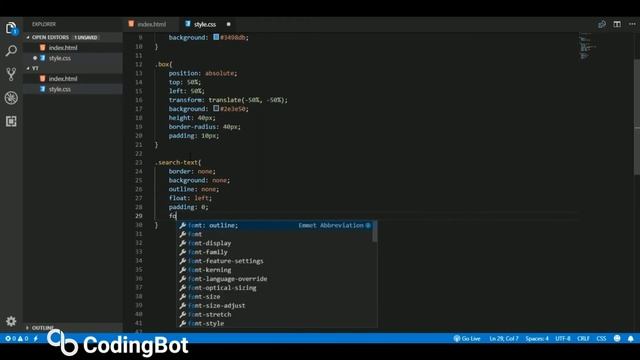Open the Manage gear menu
Viewport: 640px width, 360px height.
click(11, 321)
